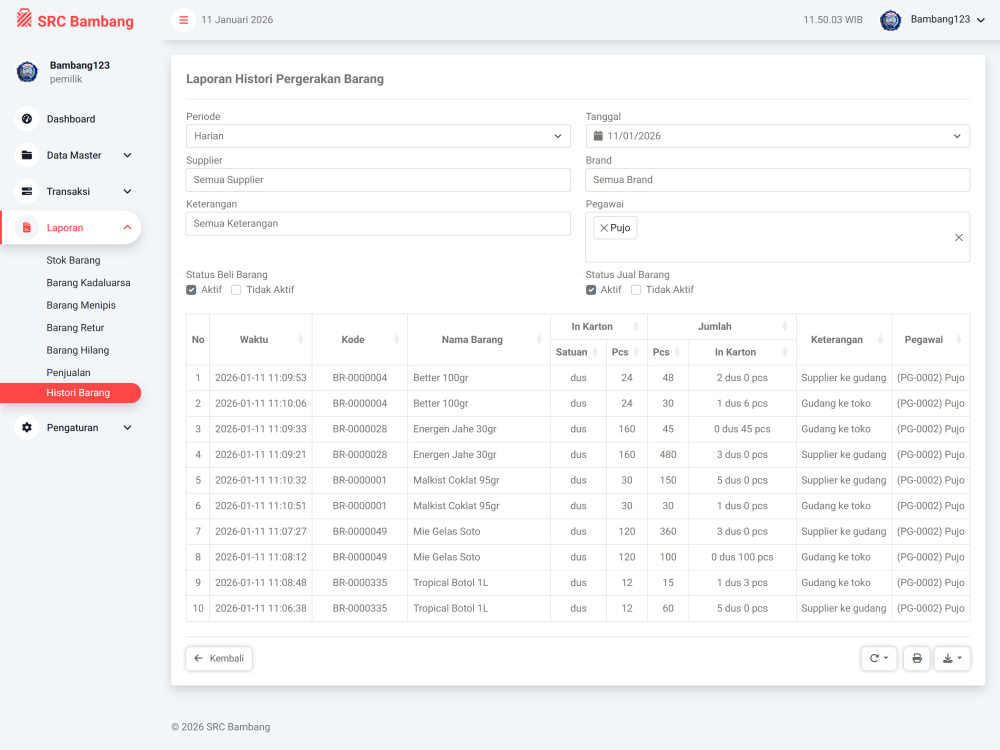Sort by In Karton group header arrows

tap(635, 327)
